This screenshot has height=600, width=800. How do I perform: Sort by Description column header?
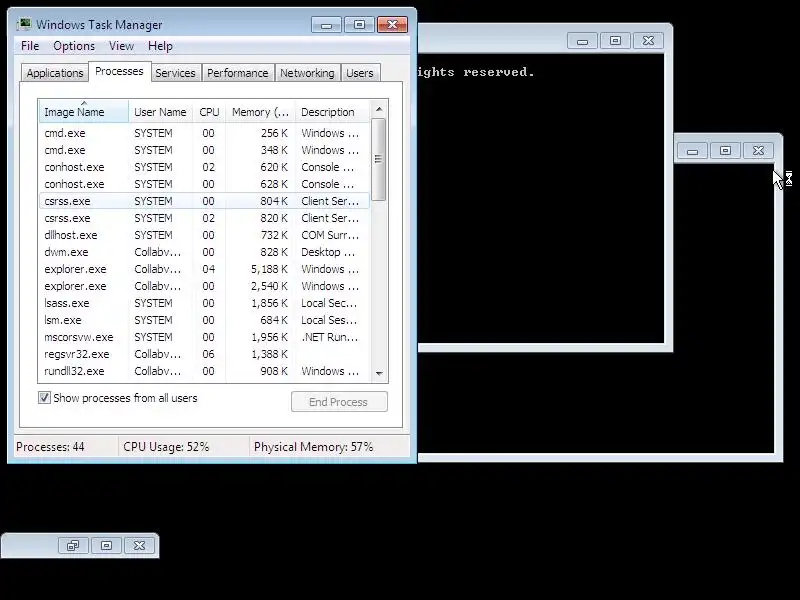[x=332, y=112]
